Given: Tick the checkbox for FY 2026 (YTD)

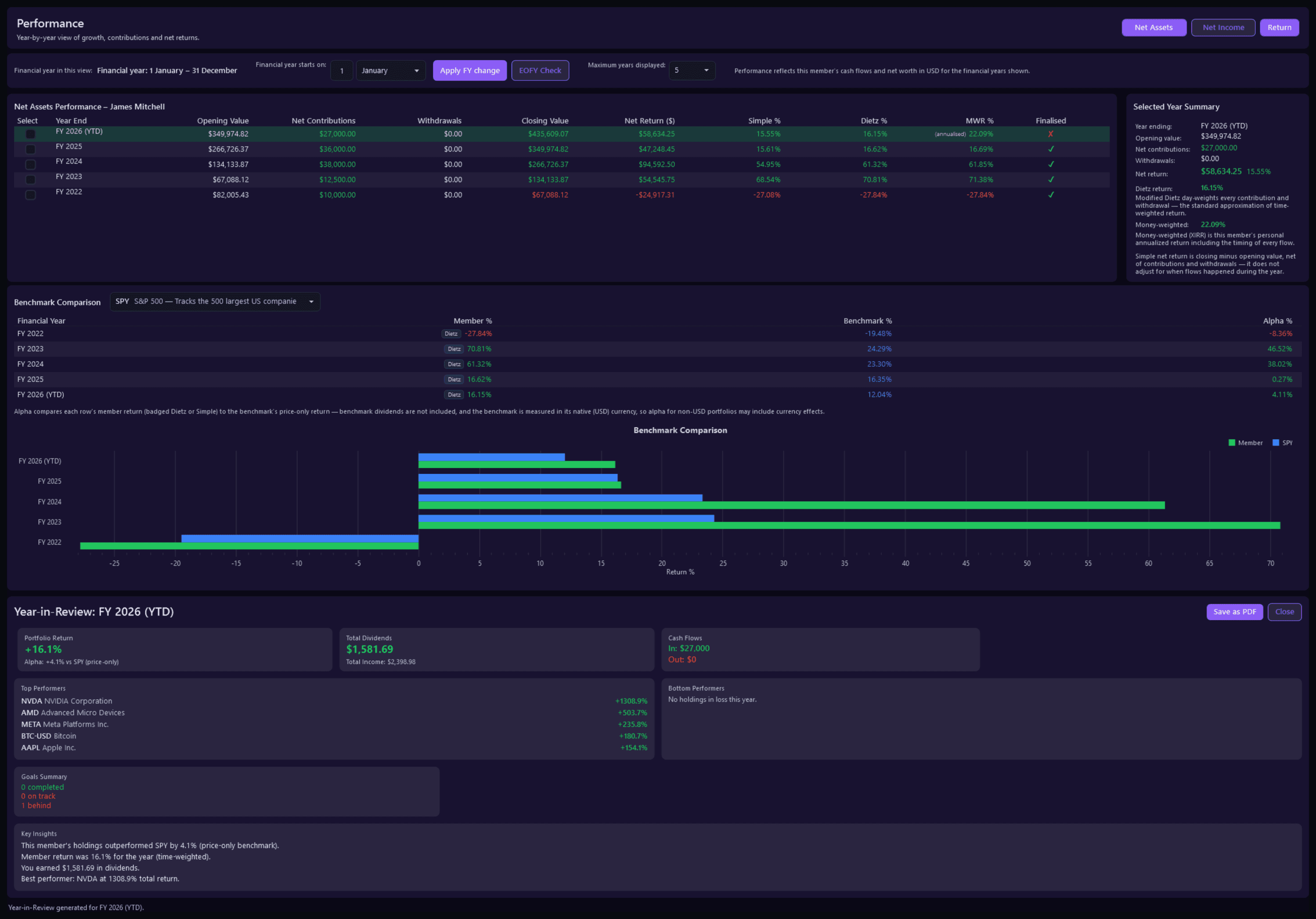Looking at the screenshot, I should click(x=30, y=134).
